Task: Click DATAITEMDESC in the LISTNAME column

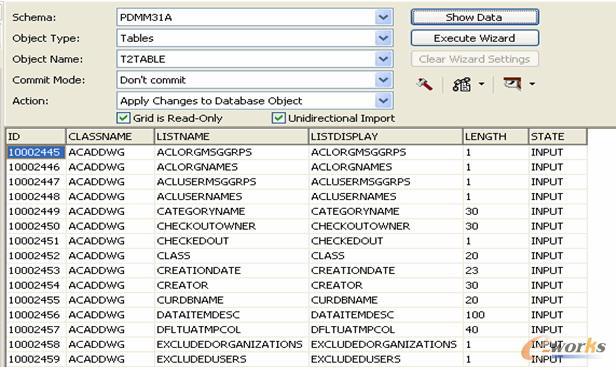Action: (x=198, y=315)
